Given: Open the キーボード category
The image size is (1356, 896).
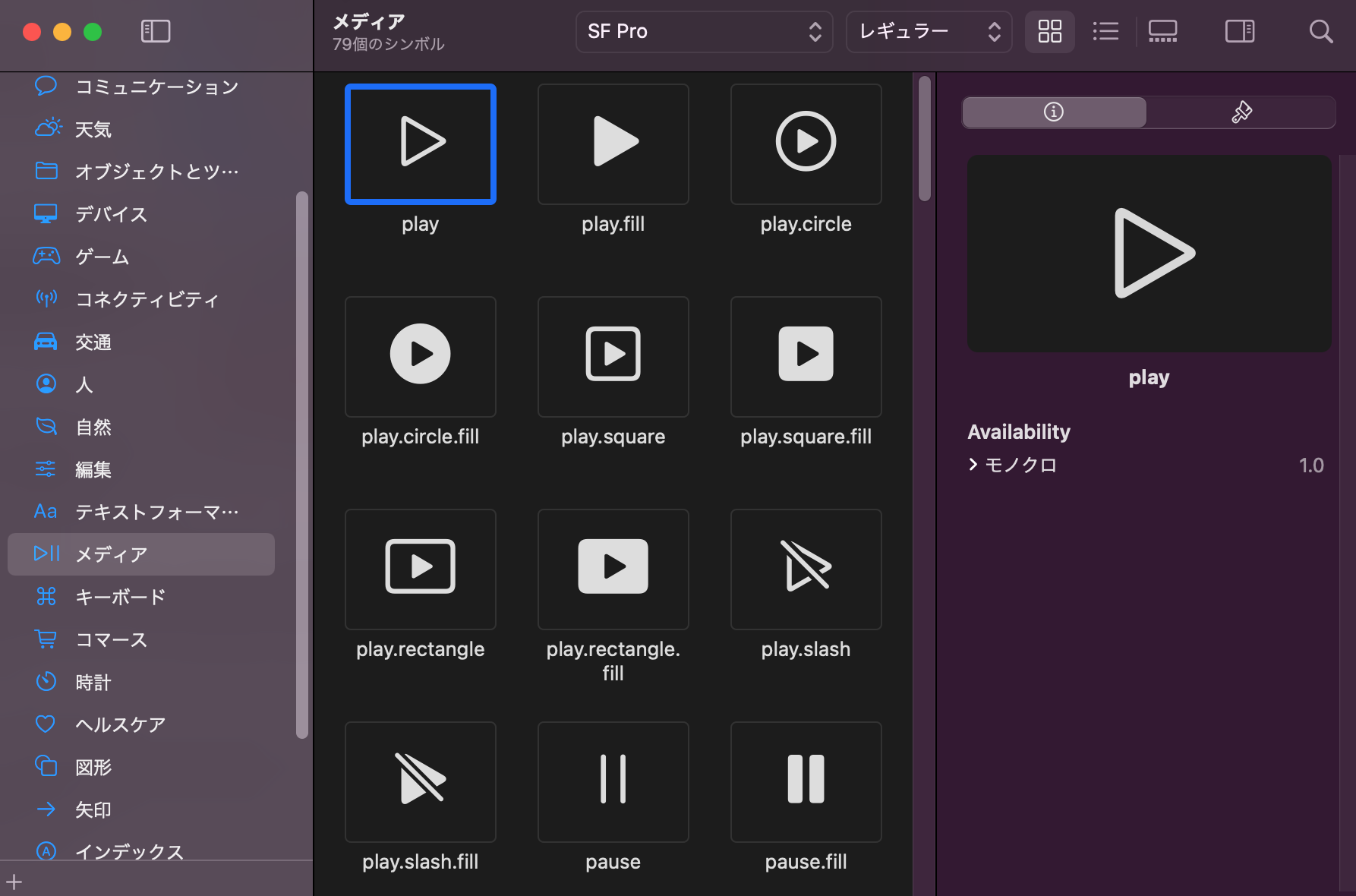Looking at the screenshot, I should coord(141,597).
